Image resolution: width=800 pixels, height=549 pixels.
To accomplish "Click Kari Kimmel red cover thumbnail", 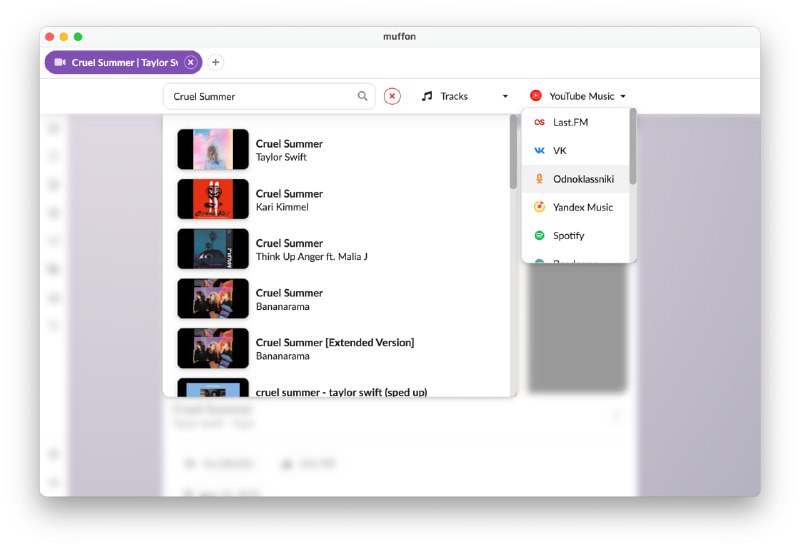I will [x=213, y=199].
